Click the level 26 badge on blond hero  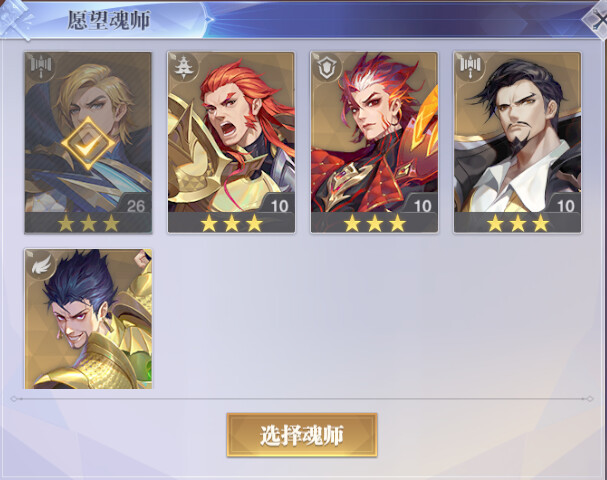click(135, 206)
